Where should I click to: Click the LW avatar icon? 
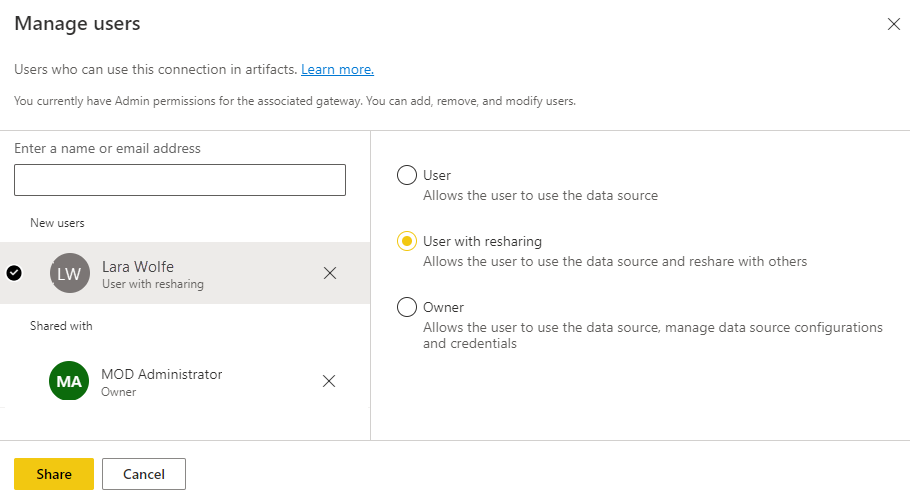pyautogui.click(x=69, y=273)
